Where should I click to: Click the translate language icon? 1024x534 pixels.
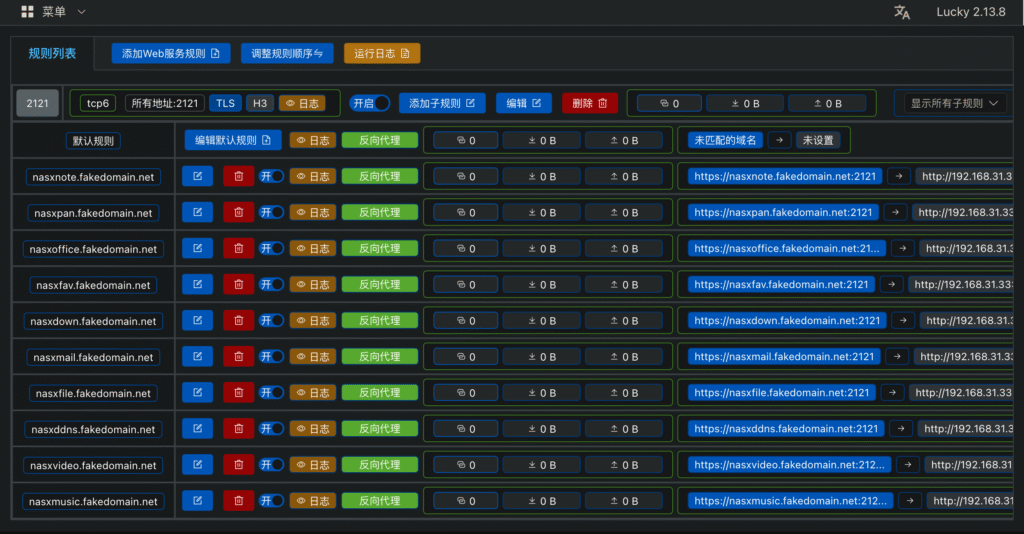coord(902,12)
